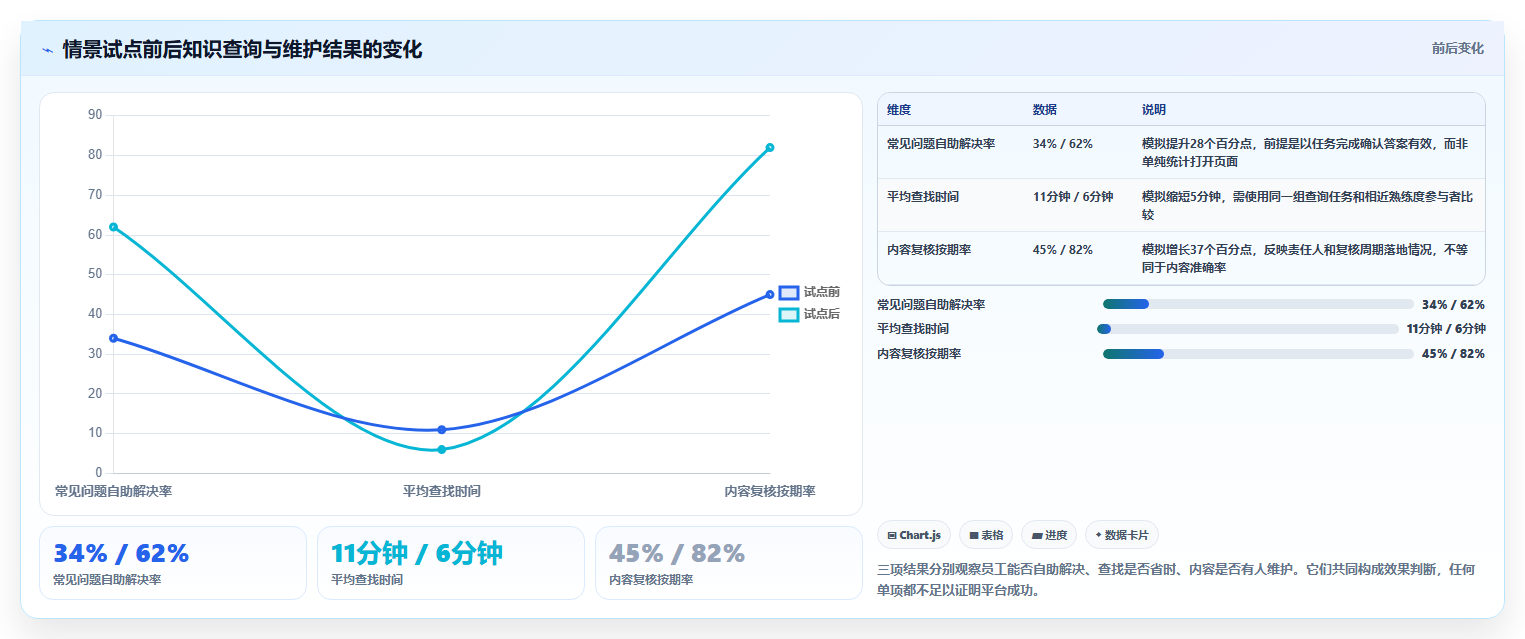Select the 试点后 point at 内容复核按期率

pos(770,147)
